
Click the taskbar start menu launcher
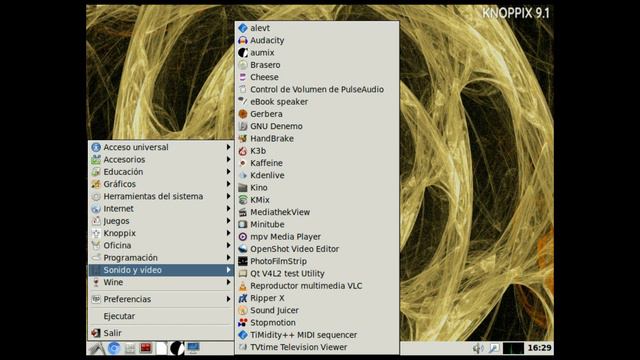click(x=97, y=348)
